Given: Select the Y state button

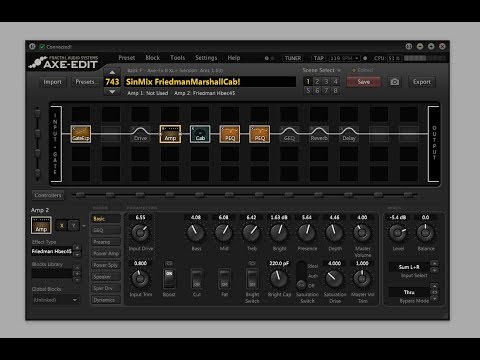Looking at the screenshot, I should tap(74, 226).
